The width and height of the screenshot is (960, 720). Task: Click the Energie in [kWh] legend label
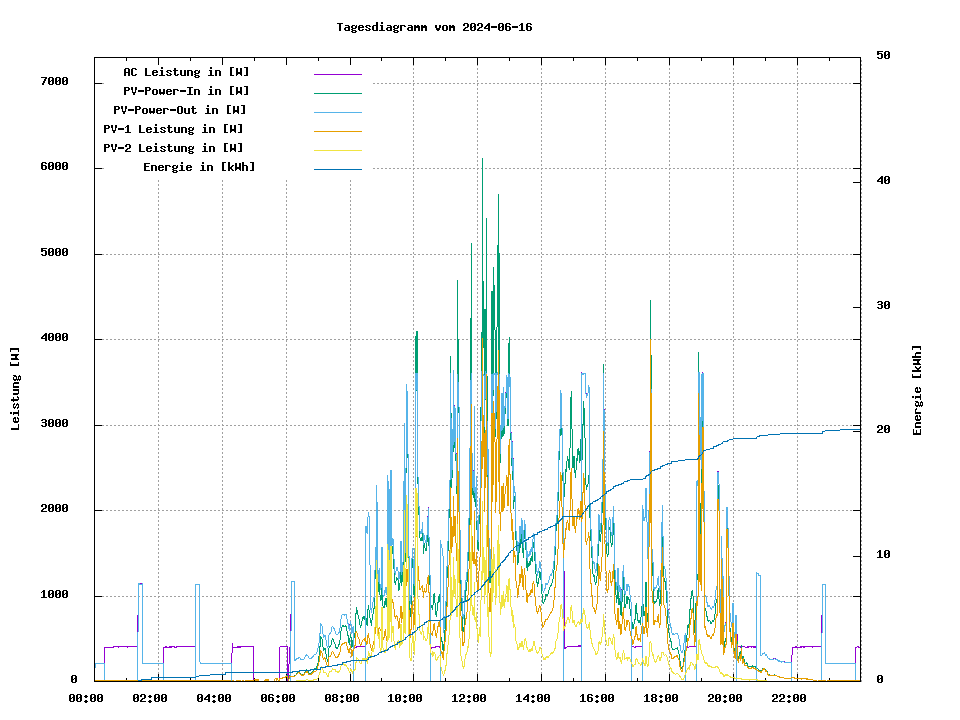tap(199, 167)
